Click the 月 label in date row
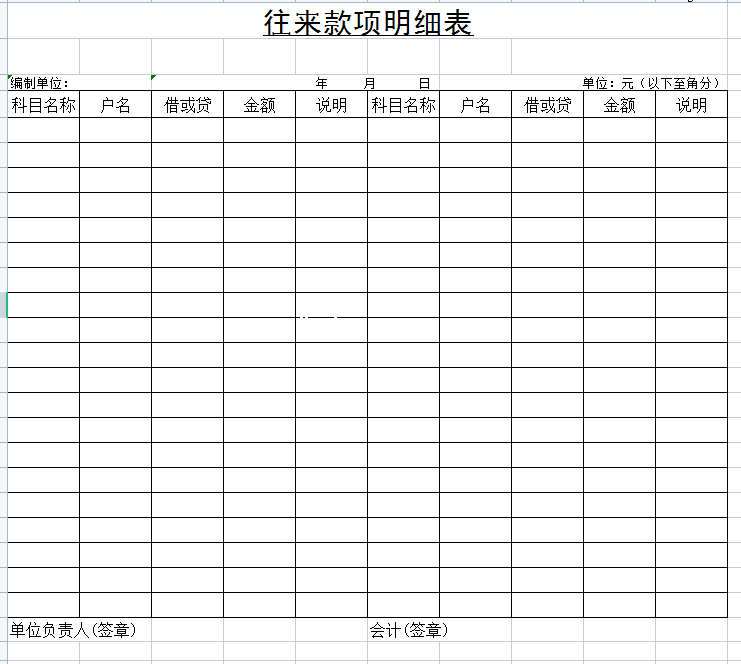Screen dimensions: 741x664 coord(370,83)
